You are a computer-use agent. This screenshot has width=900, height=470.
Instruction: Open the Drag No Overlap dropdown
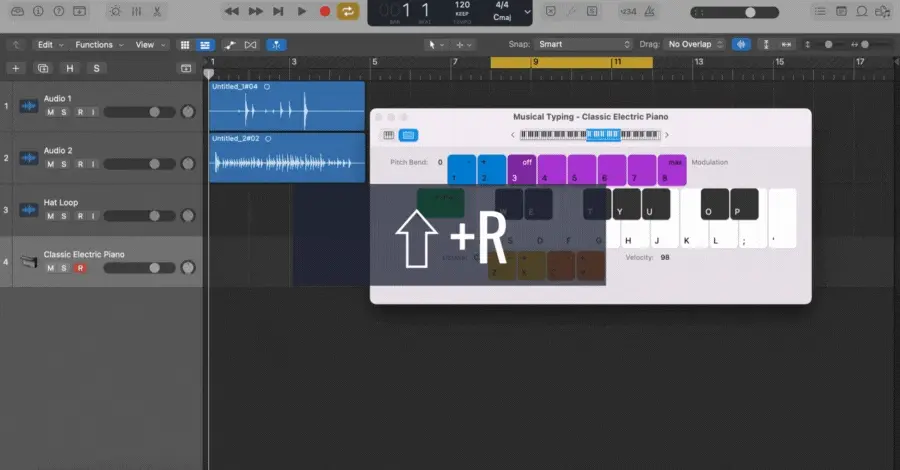694,44
